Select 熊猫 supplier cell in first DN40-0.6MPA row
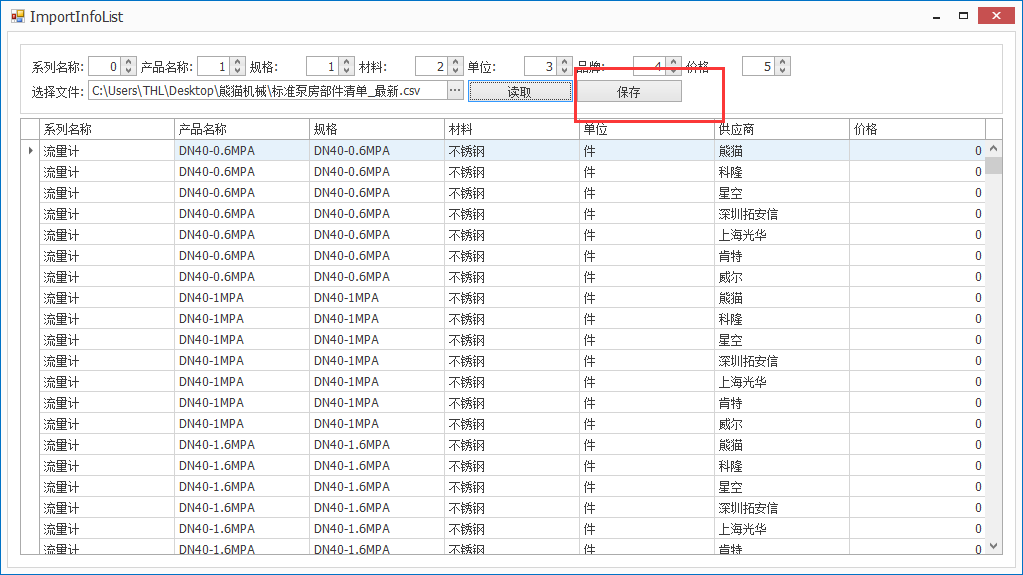This screenshot has width=1023, height=575. (782, 151)
